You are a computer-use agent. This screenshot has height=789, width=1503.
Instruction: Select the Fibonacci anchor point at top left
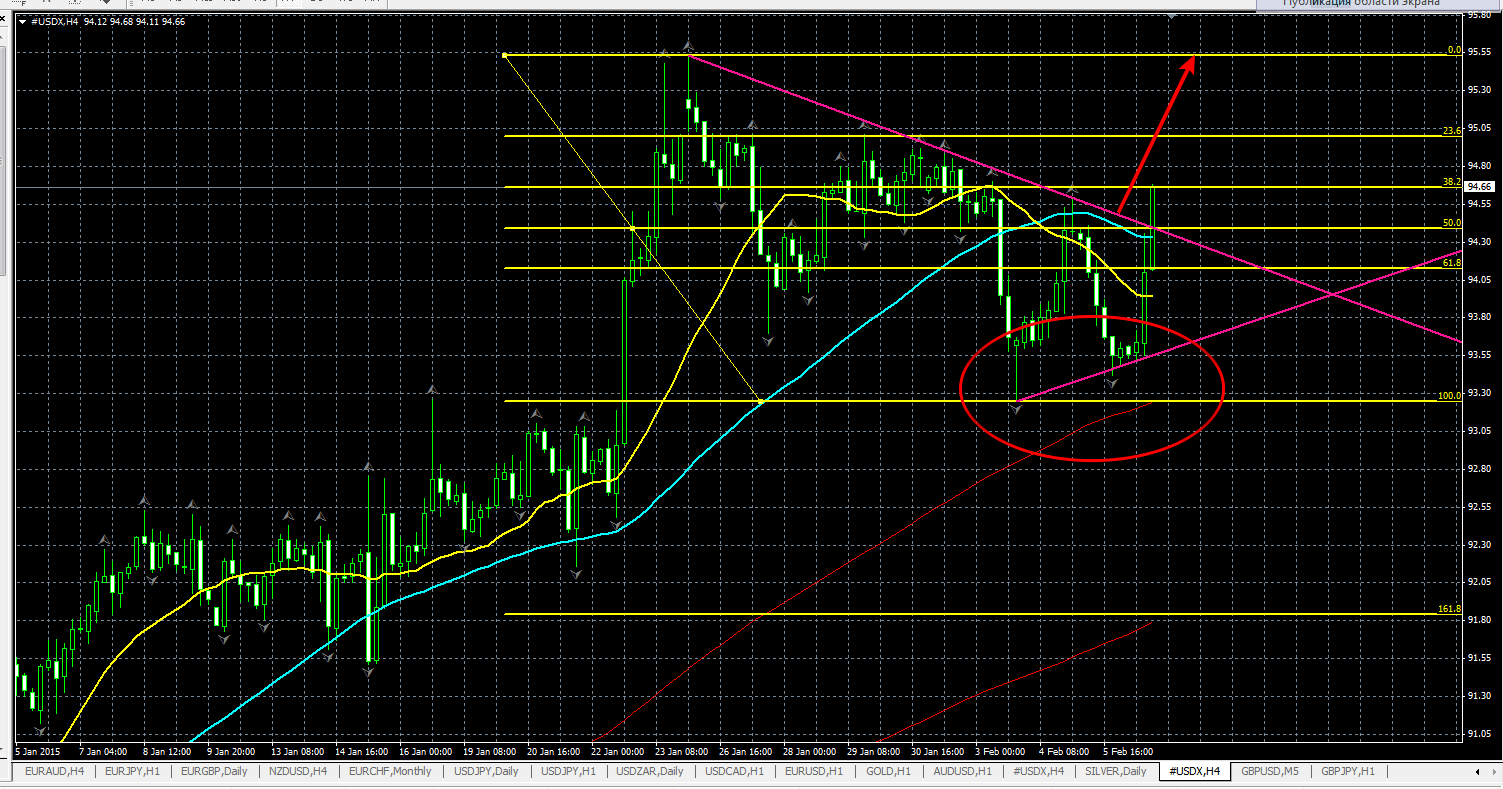pyautogui.click(x=505, y=55)
